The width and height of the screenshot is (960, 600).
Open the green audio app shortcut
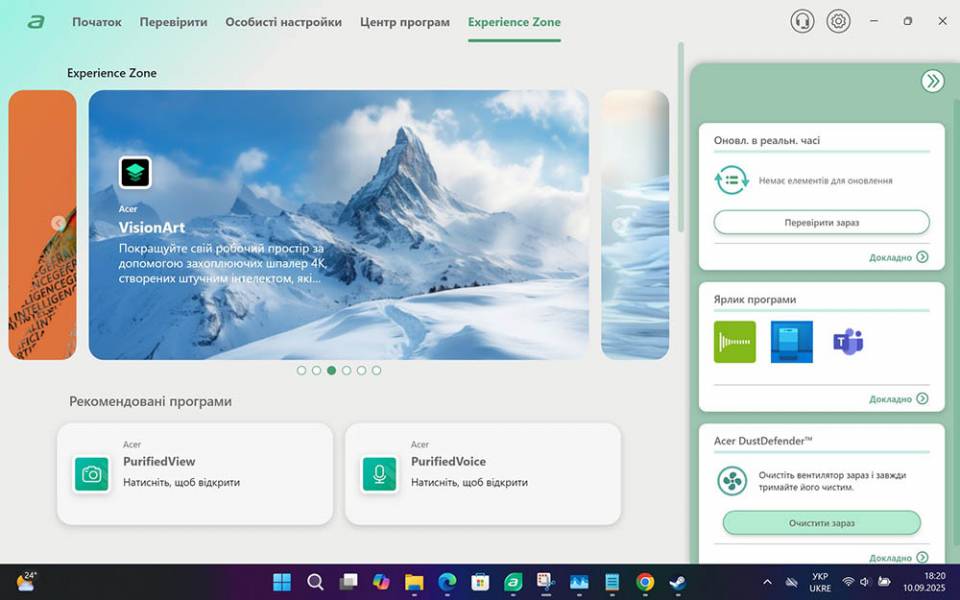[735, 339]
